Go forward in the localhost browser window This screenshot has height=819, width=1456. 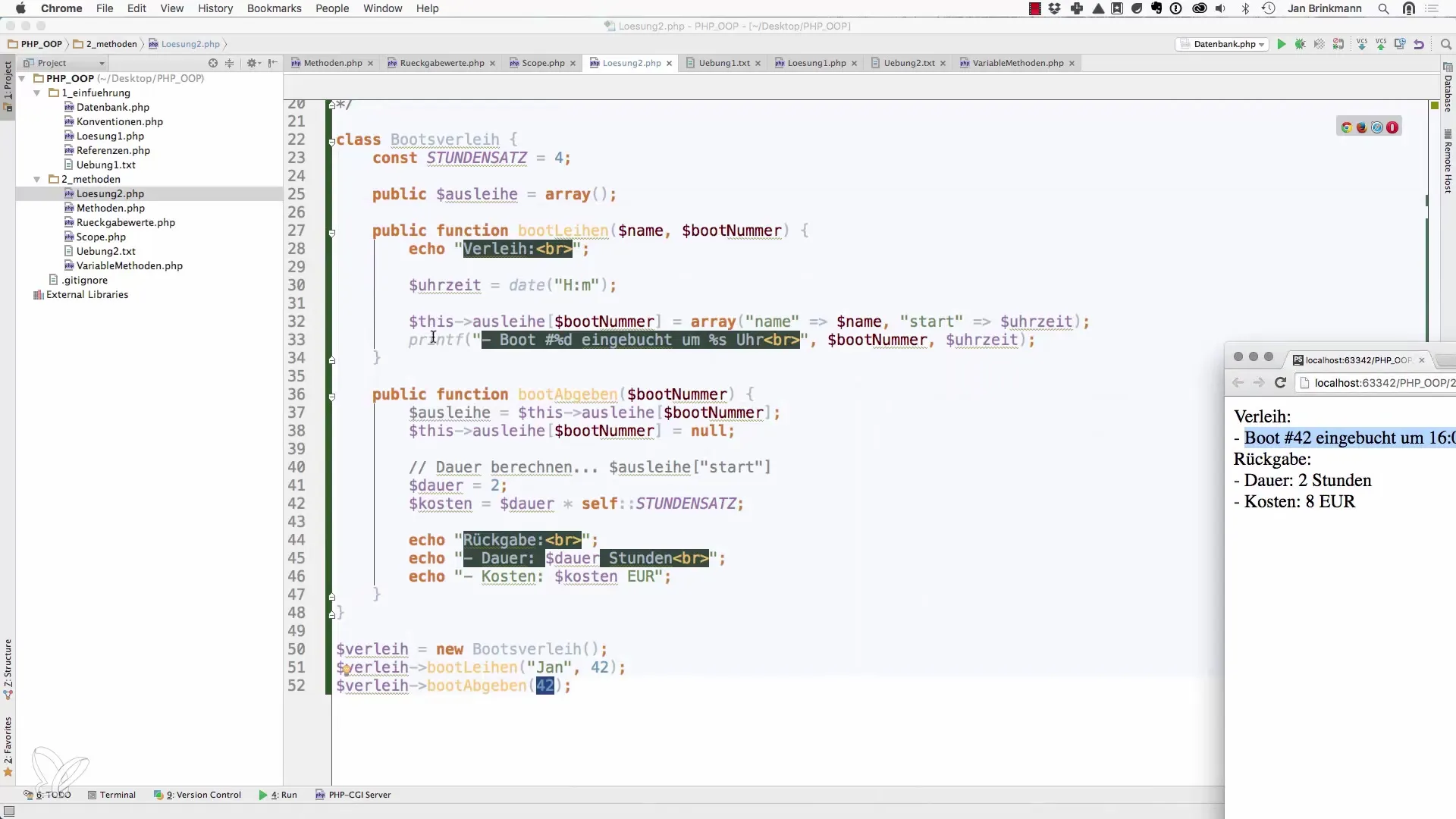point(1259,383)
